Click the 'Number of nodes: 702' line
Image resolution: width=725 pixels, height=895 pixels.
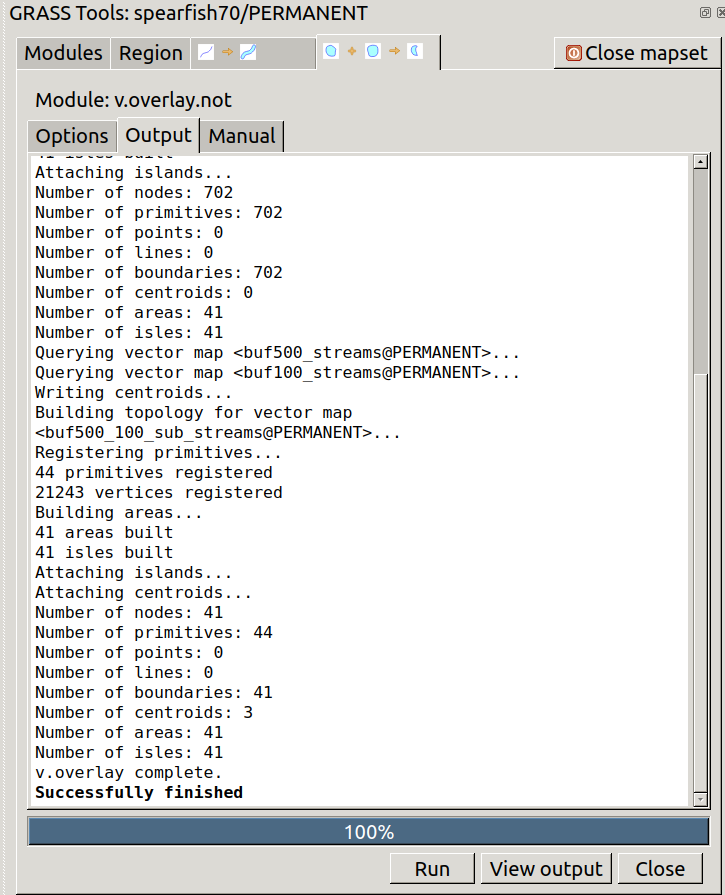134,192
